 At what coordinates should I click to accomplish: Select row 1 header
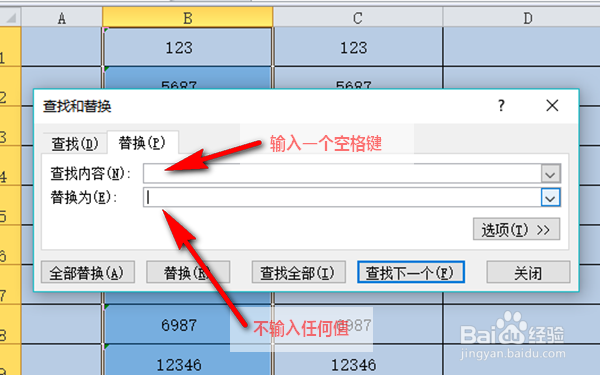point(10,47)
